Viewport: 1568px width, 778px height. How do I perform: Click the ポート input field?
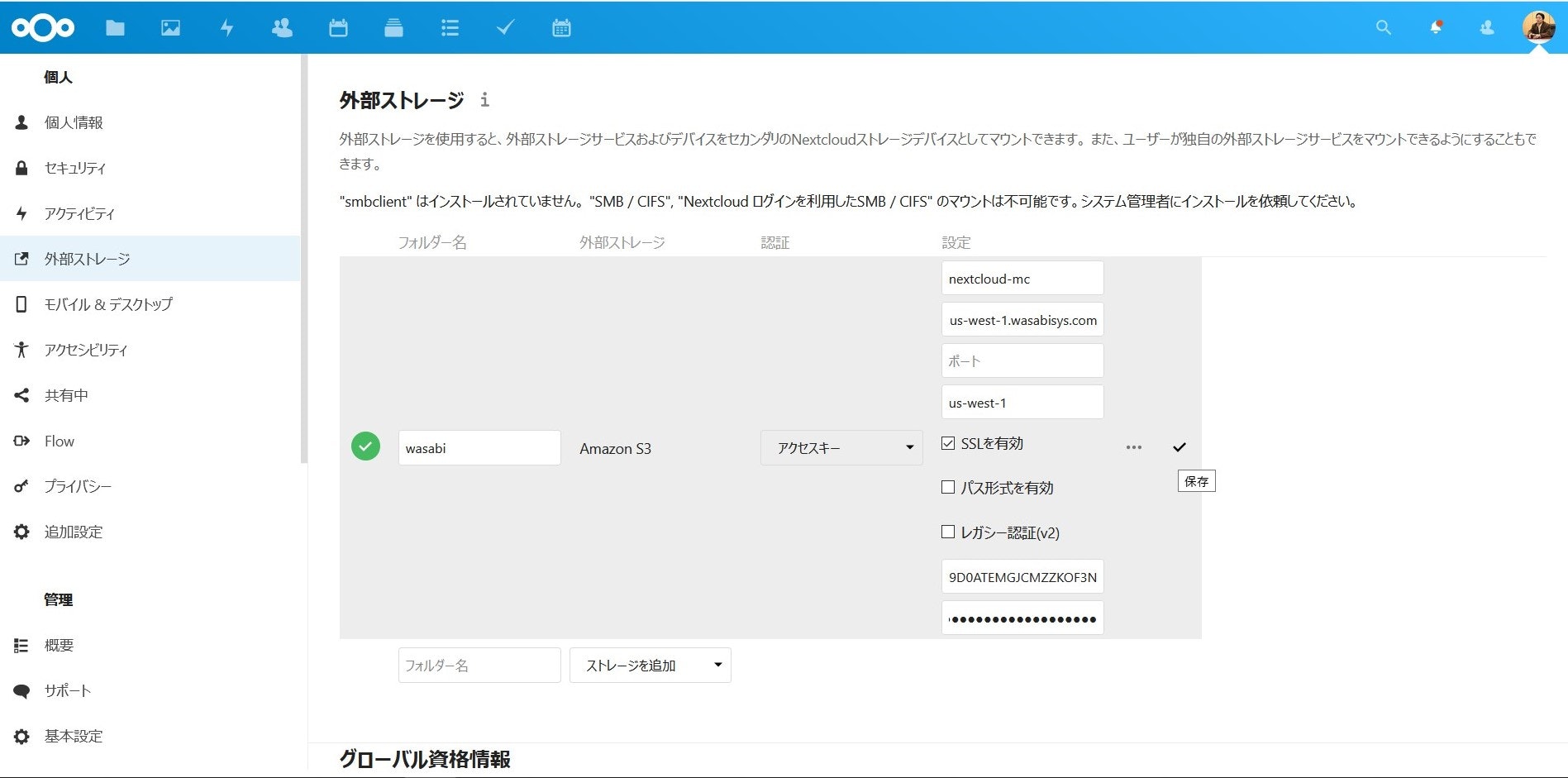click(1022, 360)
